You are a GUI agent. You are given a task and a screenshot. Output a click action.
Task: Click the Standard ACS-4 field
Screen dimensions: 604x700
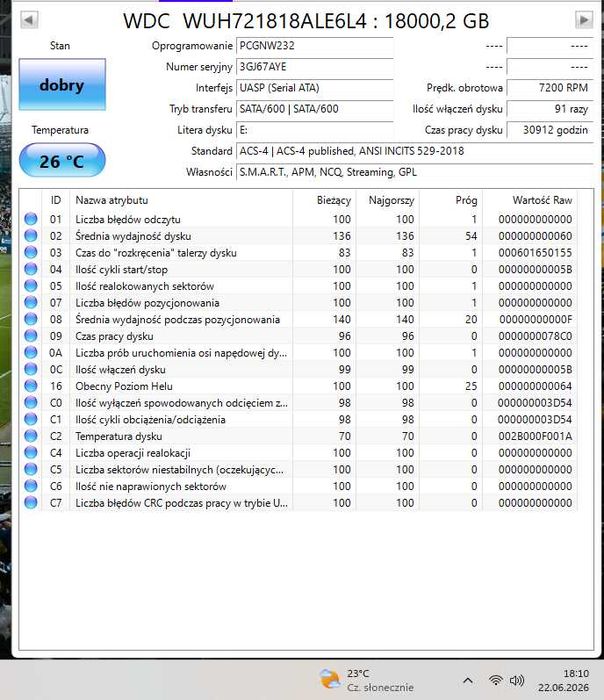pyautogui.click(x=415, y=151)
